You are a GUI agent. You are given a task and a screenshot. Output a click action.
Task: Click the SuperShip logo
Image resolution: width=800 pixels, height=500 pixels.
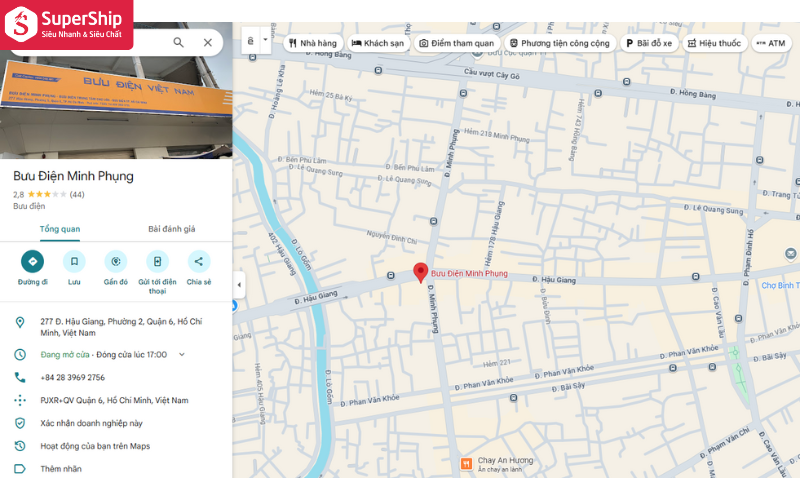pos(66,24)
